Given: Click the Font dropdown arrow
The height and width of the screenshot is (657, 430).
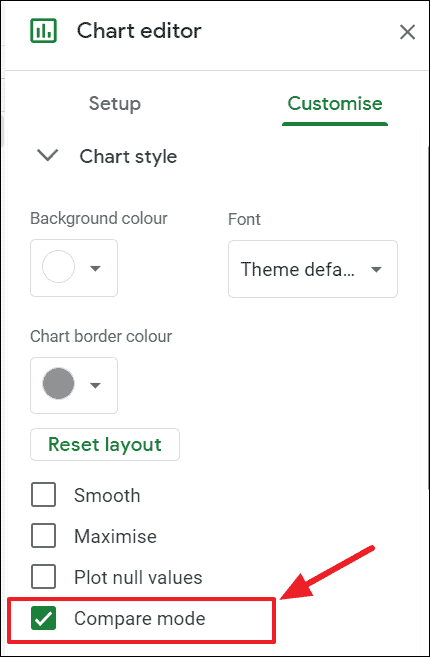Looking at the screenshot, I should coord(376,269).
